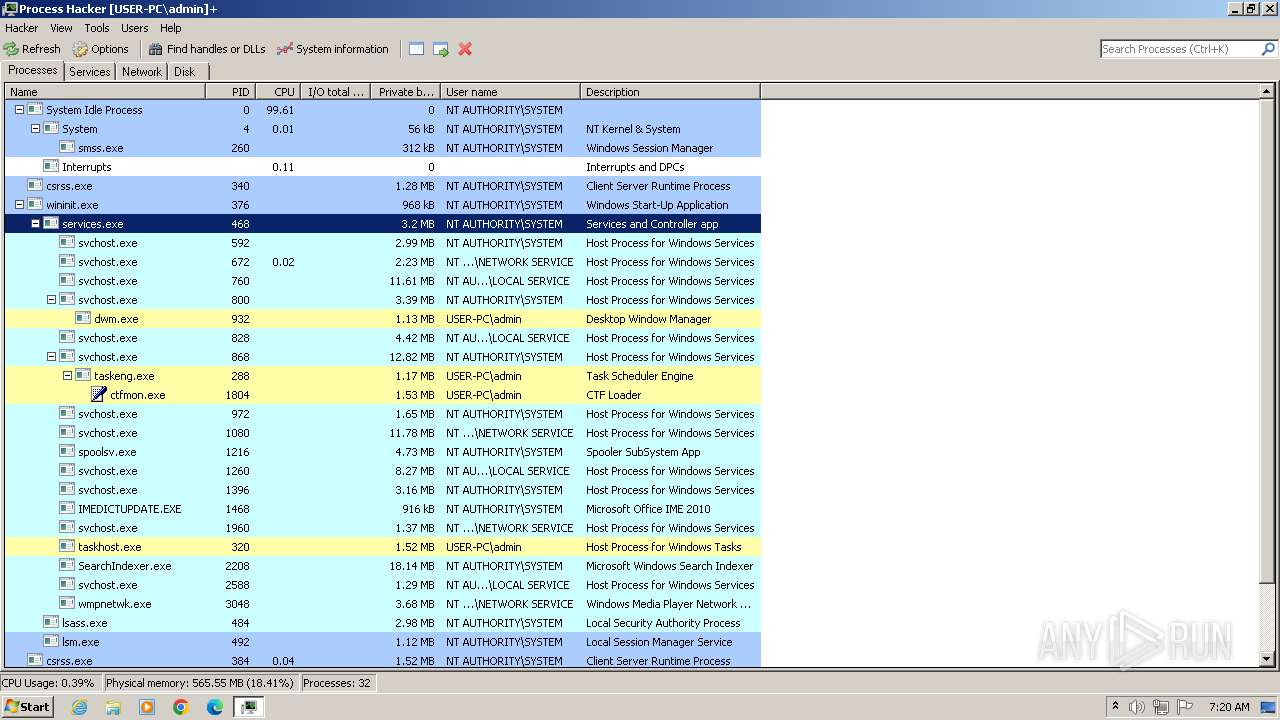
Task: Select the Interrupts row
Action: [383, 167]
